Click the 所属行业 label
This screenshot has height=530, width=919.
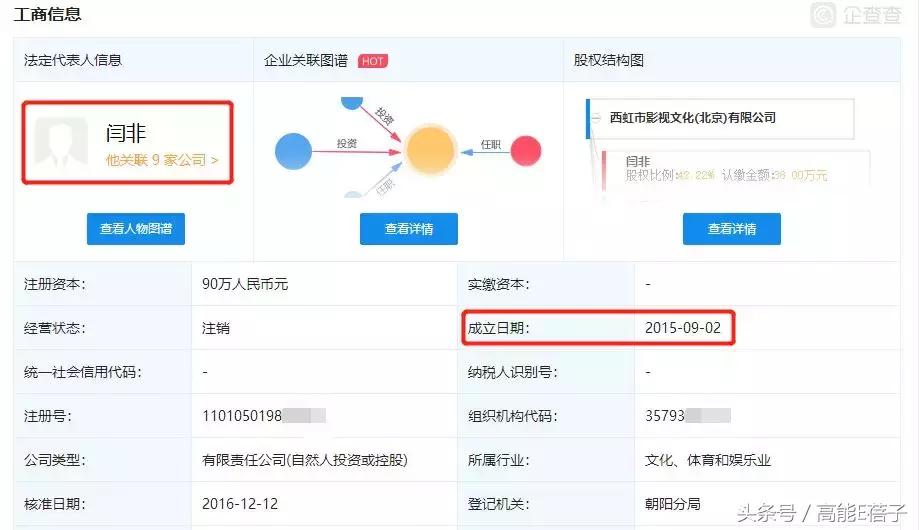[499, 460]
